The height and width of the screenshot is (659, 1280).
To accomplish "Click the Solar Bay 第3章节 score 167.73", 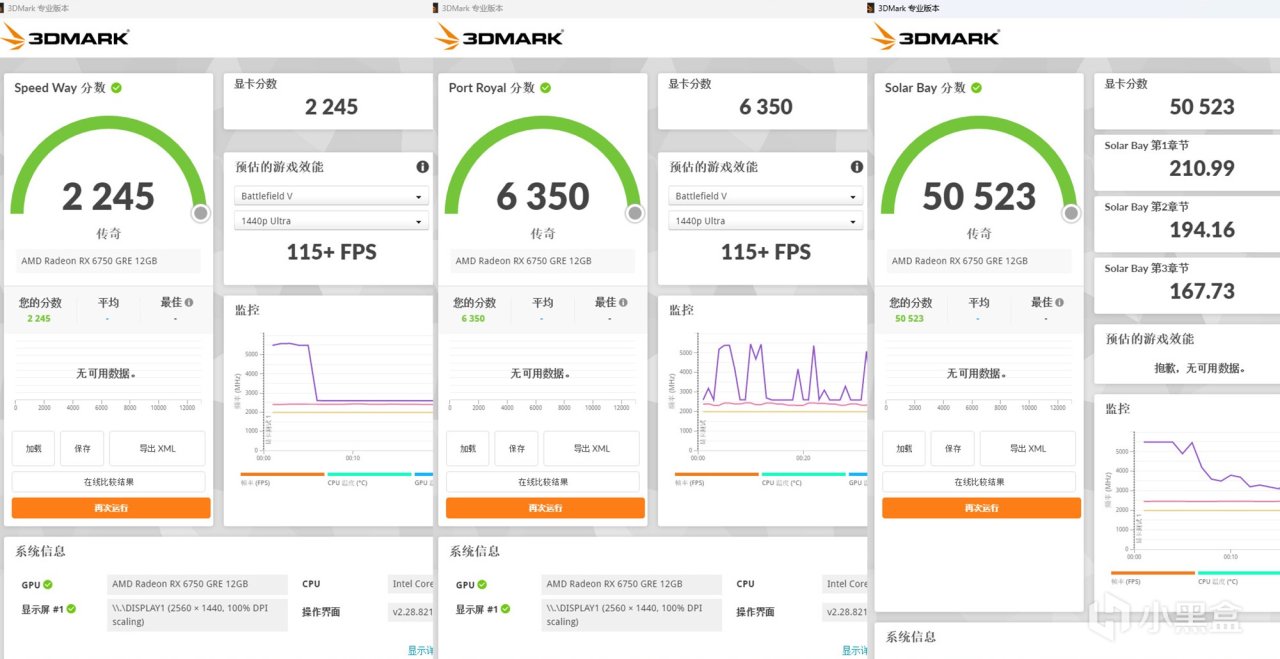I will coord(1202,292).
